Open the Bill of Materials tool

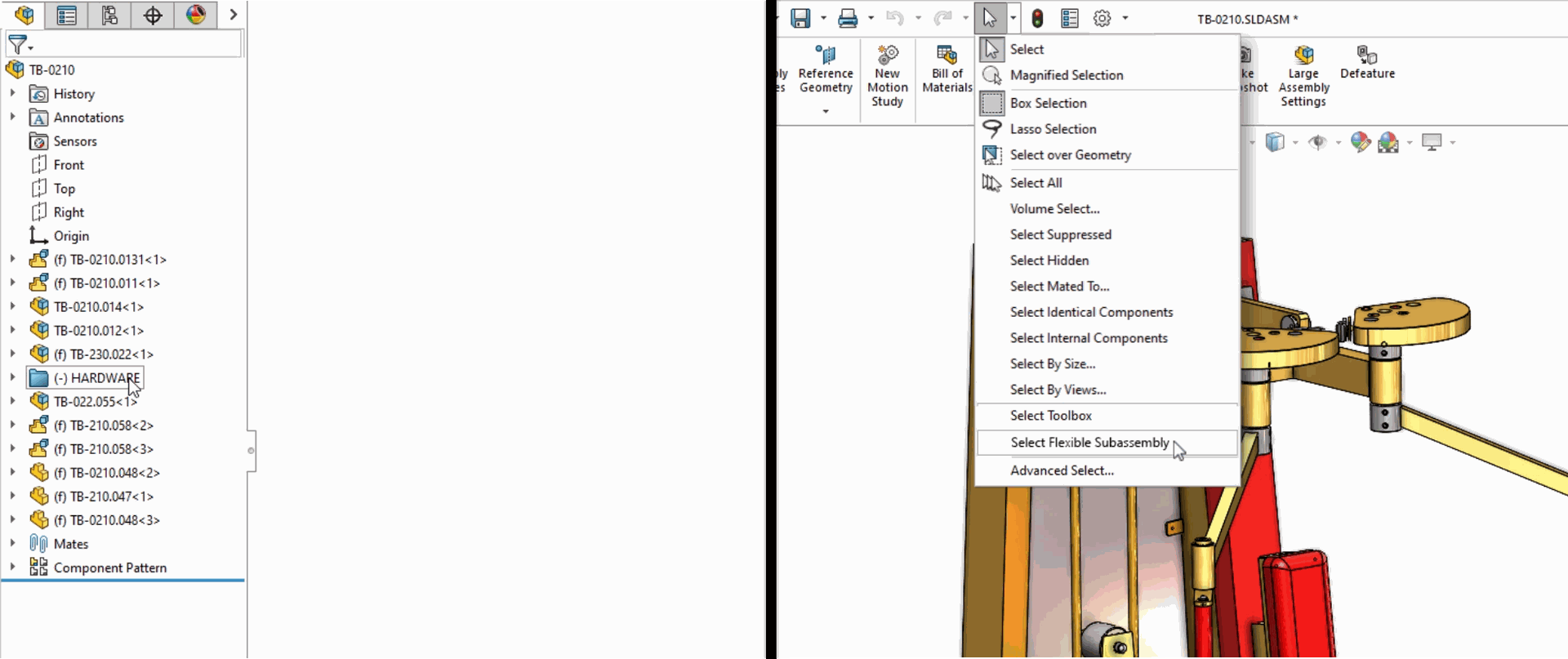click(x=947, y=71)
